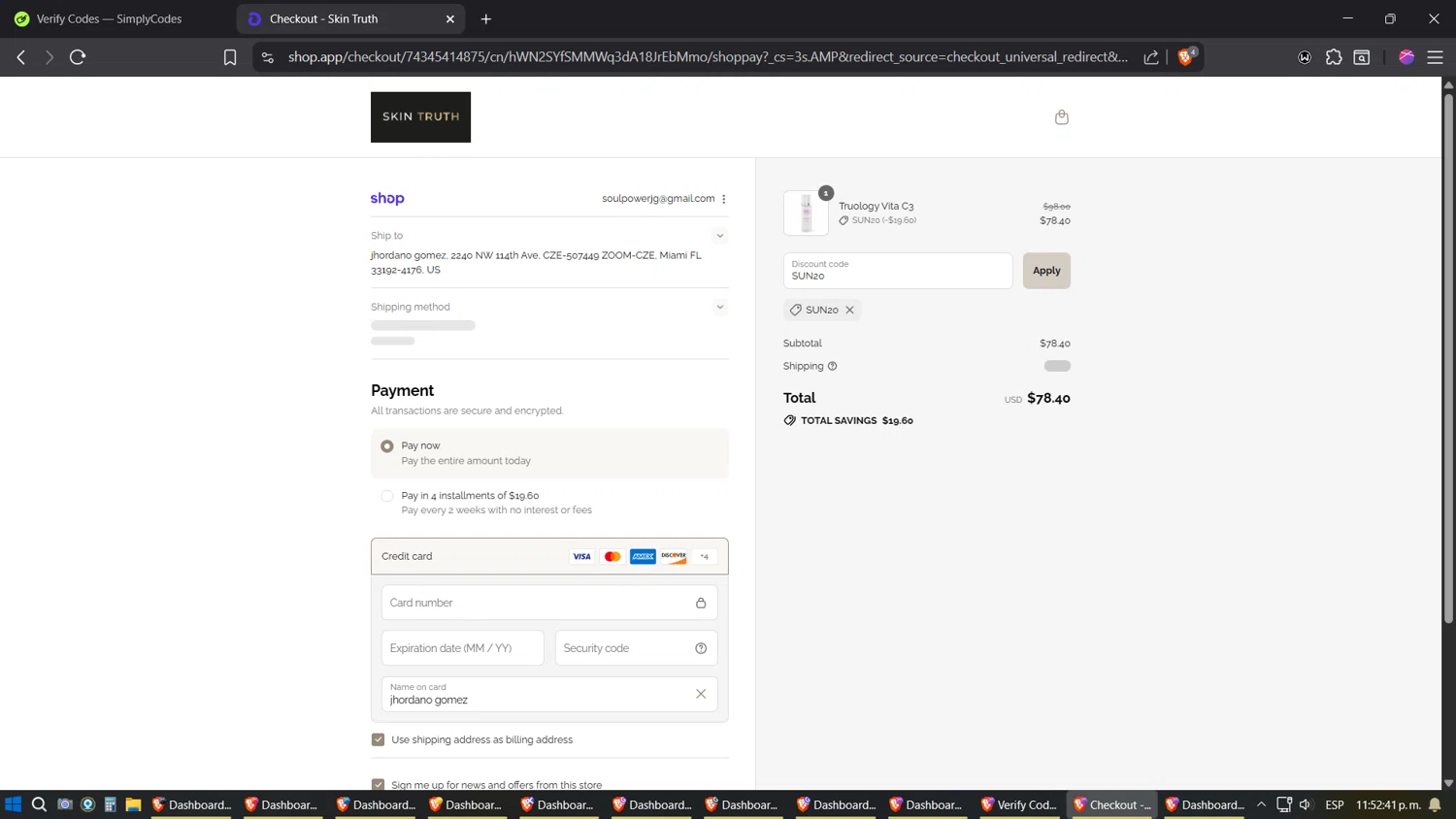Click the browser address bar URL
Image resolution: width=1456 pixels, height=819 pixels.
[708, 57]
